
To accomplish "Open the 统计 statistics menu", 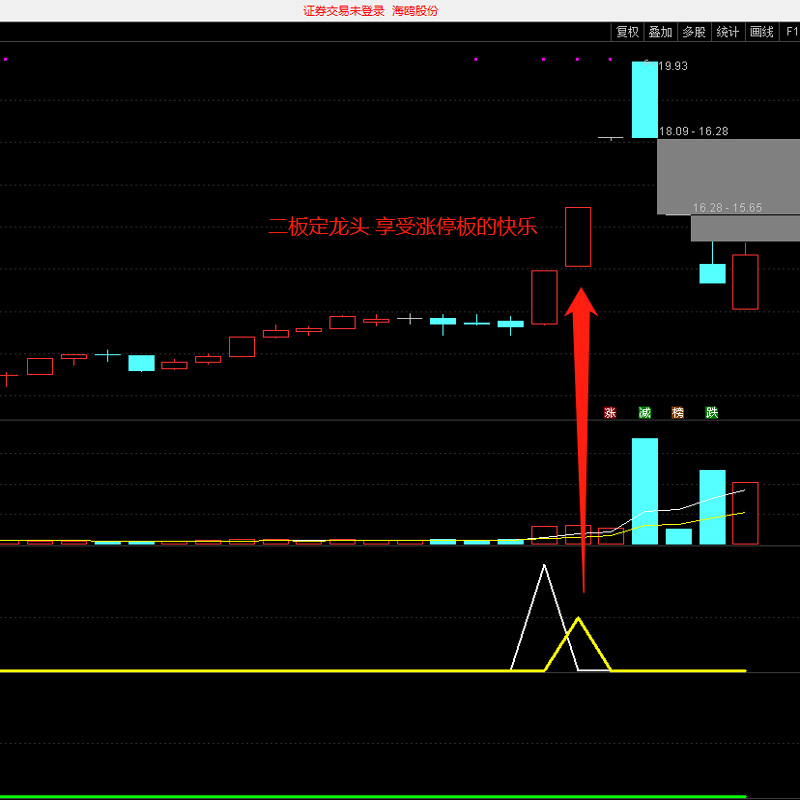I will click(728, 32).
